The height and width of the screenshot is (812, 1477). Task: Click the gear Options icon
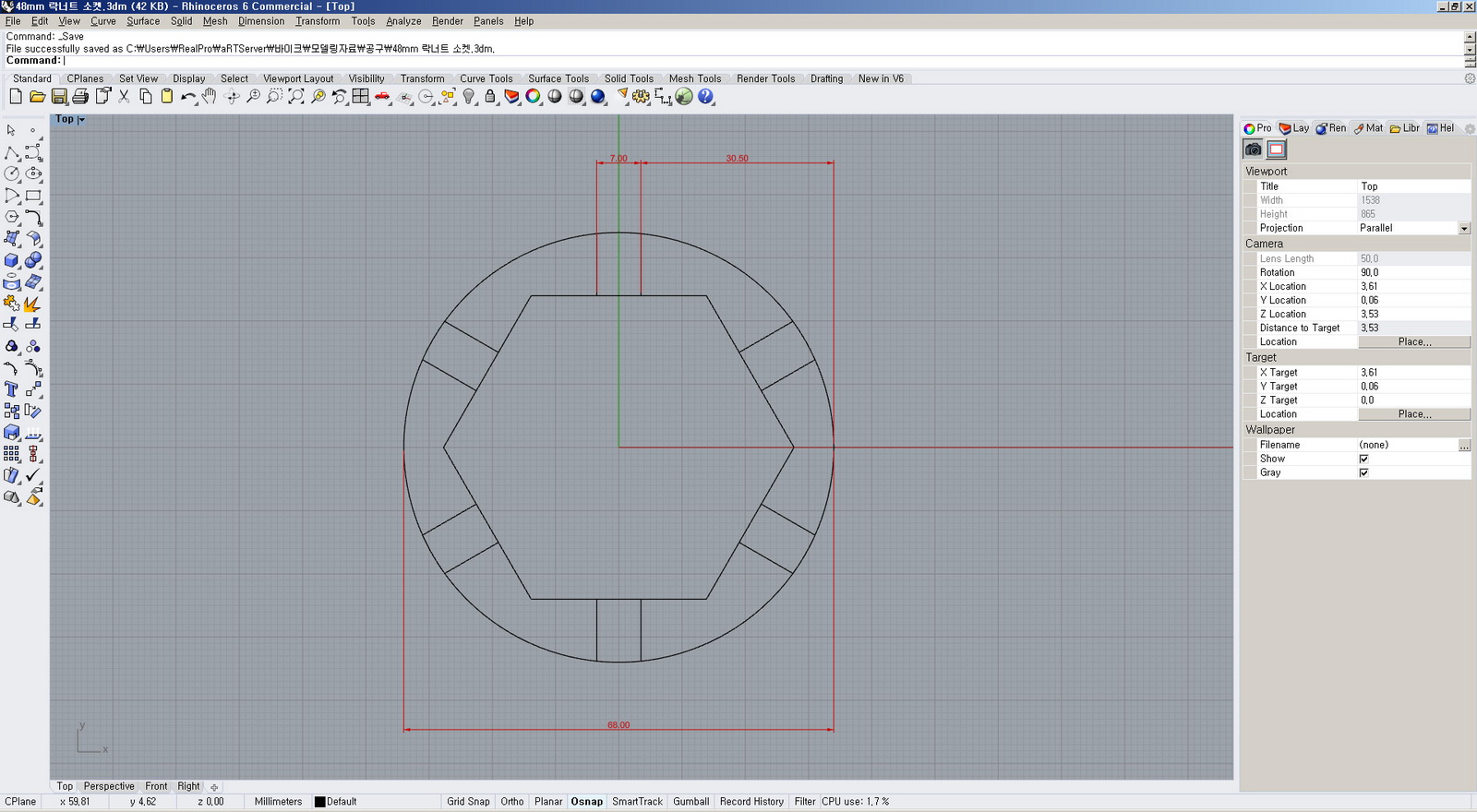tap(641, 97)
